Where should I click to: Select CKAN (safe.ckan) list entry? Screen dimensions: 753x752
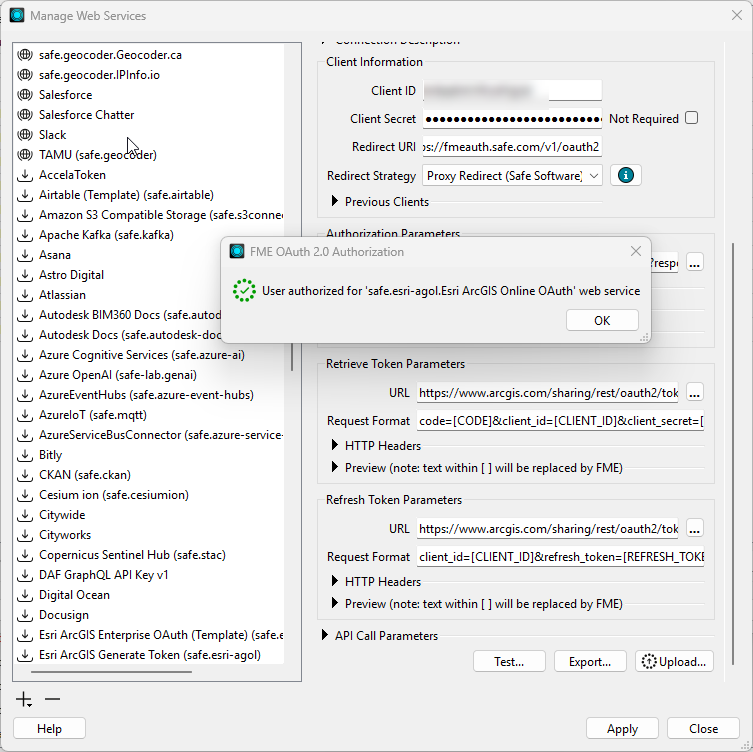(x=85, y=475)
